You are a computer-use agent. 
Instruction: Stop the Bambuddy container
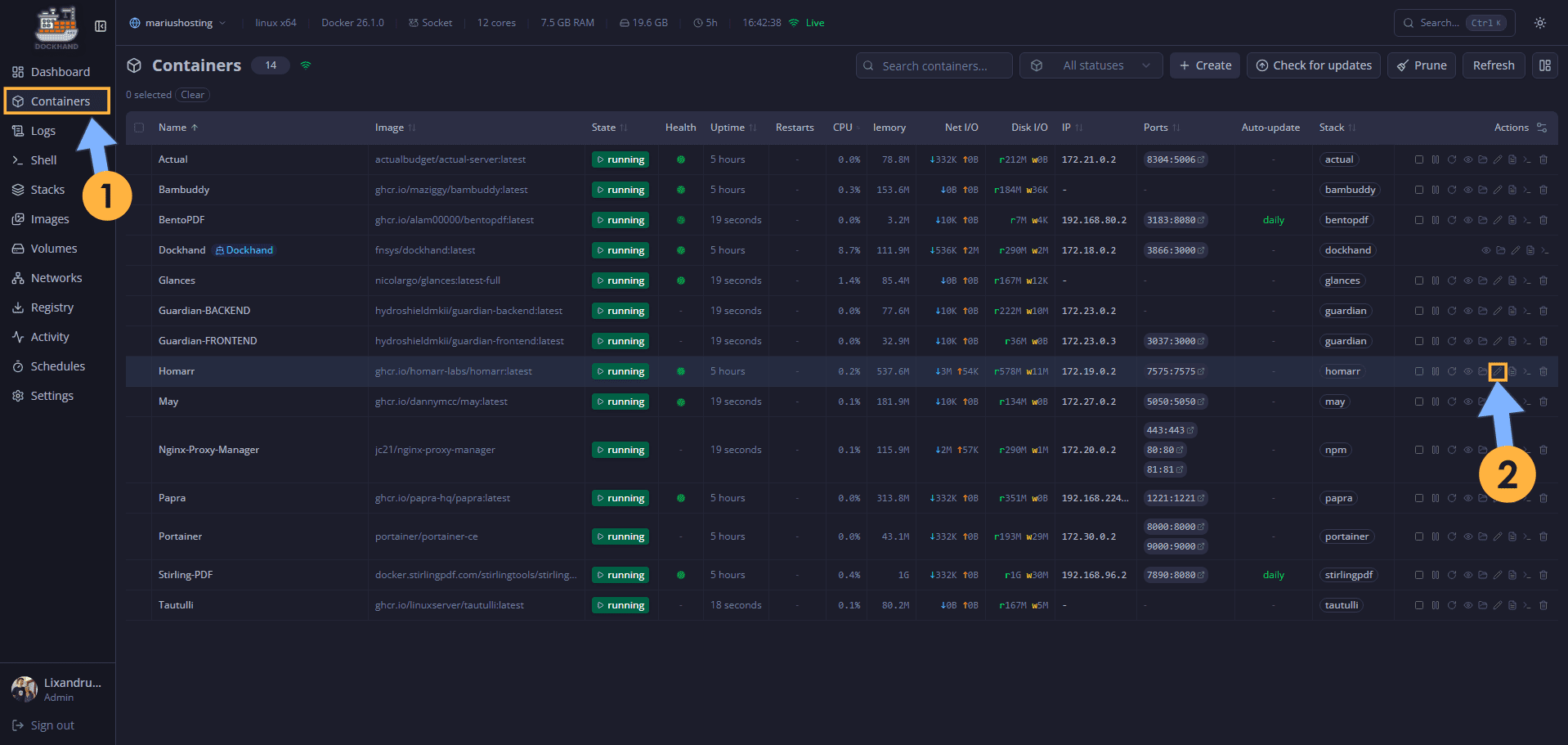(1418, 189)
